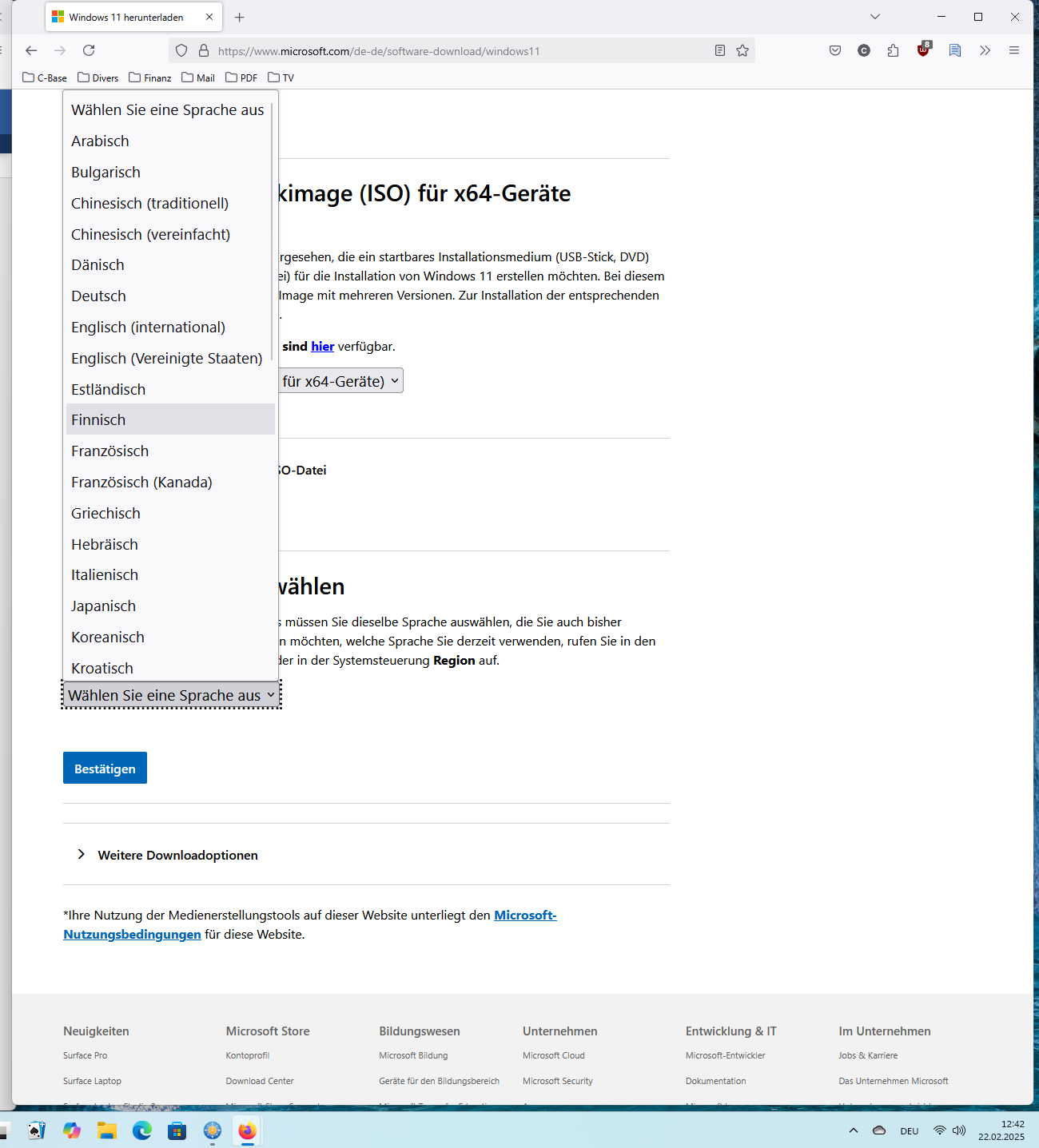Select Chinesisch (traditionell) language option
The height and width of the screenshot is (1148, 1039).
(170, 203)
